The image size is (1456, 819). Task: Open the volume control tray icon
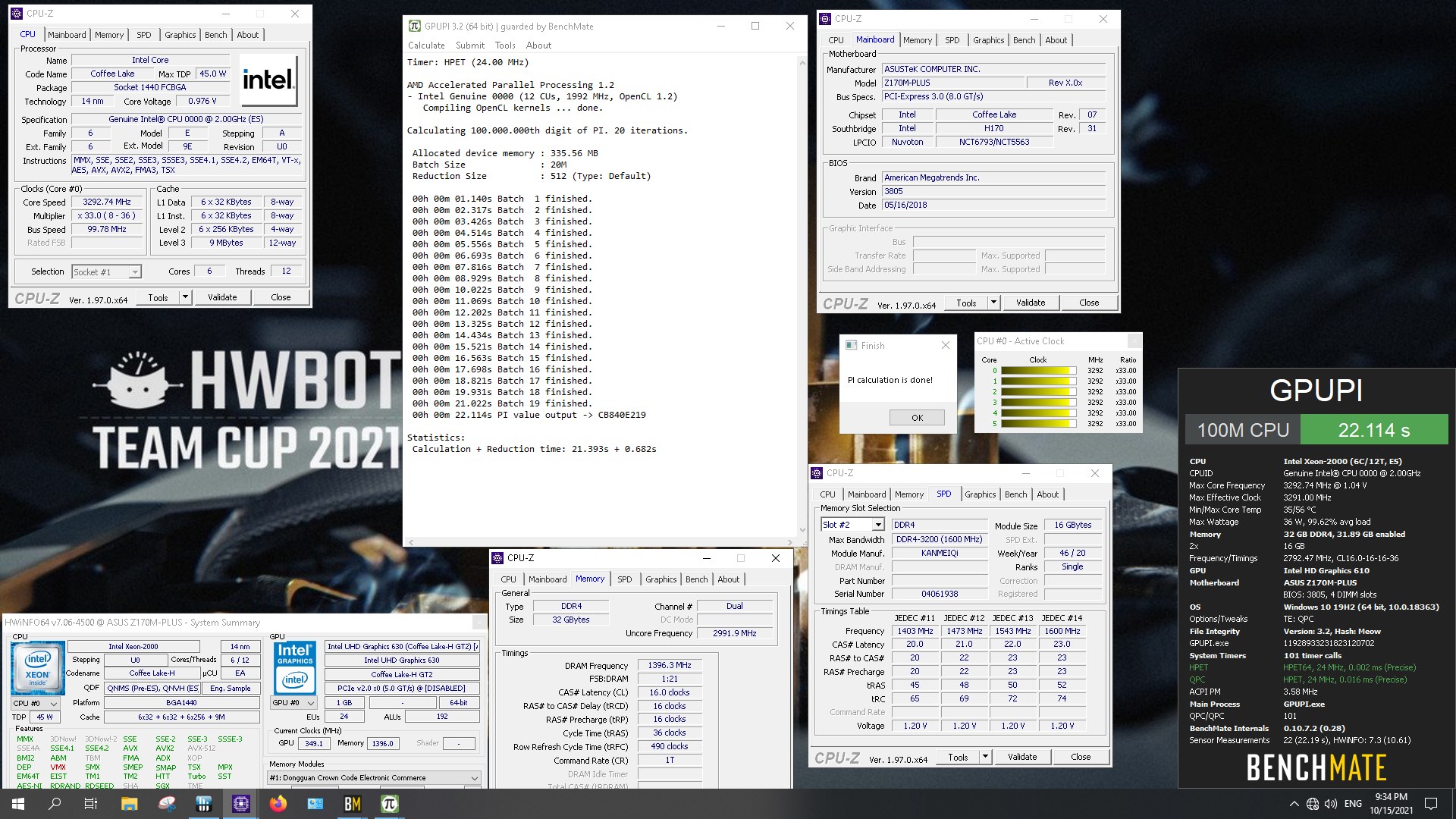click(1330, 804)
